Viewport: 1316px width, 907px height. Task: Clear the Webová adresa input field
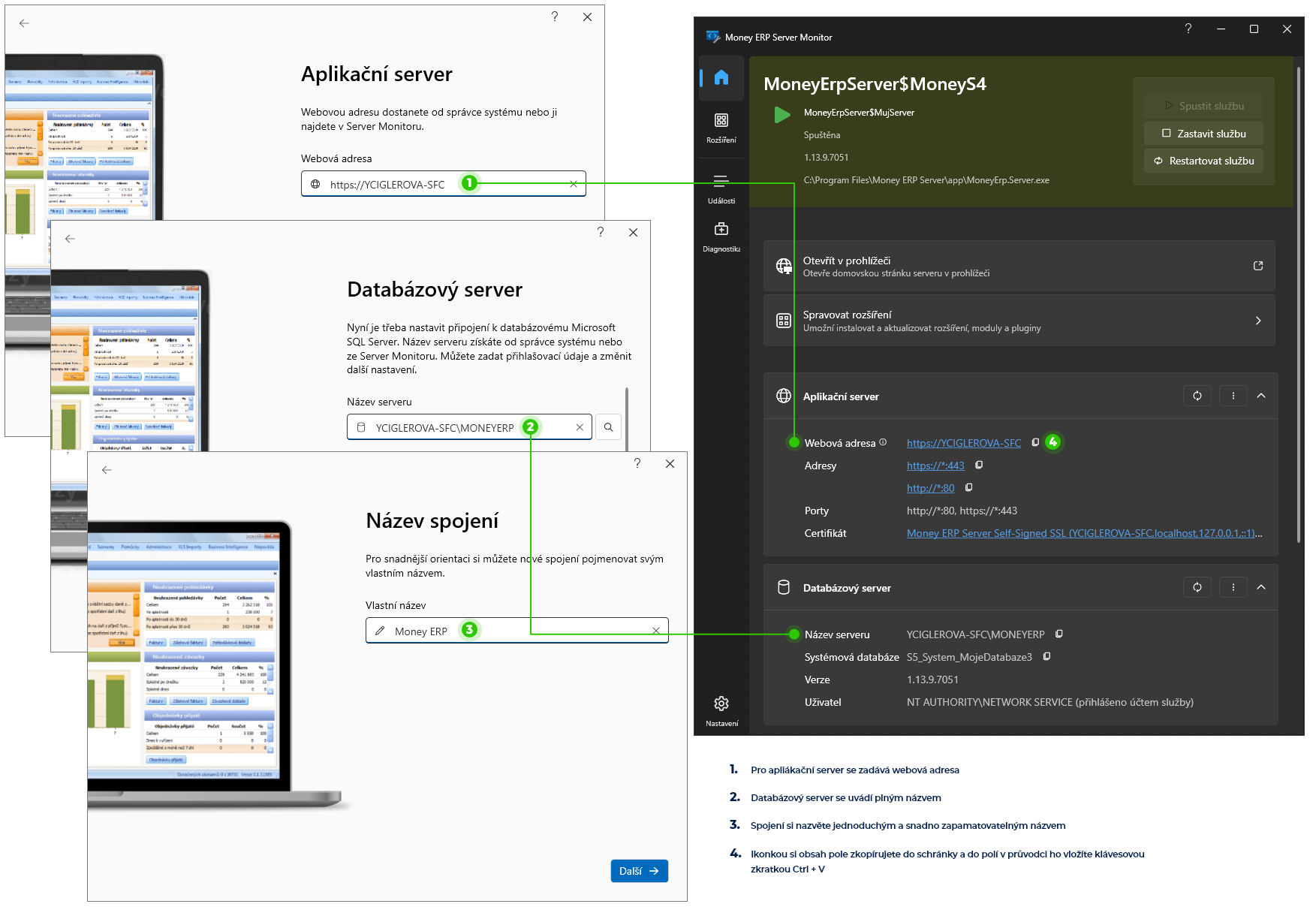(574, 184)
